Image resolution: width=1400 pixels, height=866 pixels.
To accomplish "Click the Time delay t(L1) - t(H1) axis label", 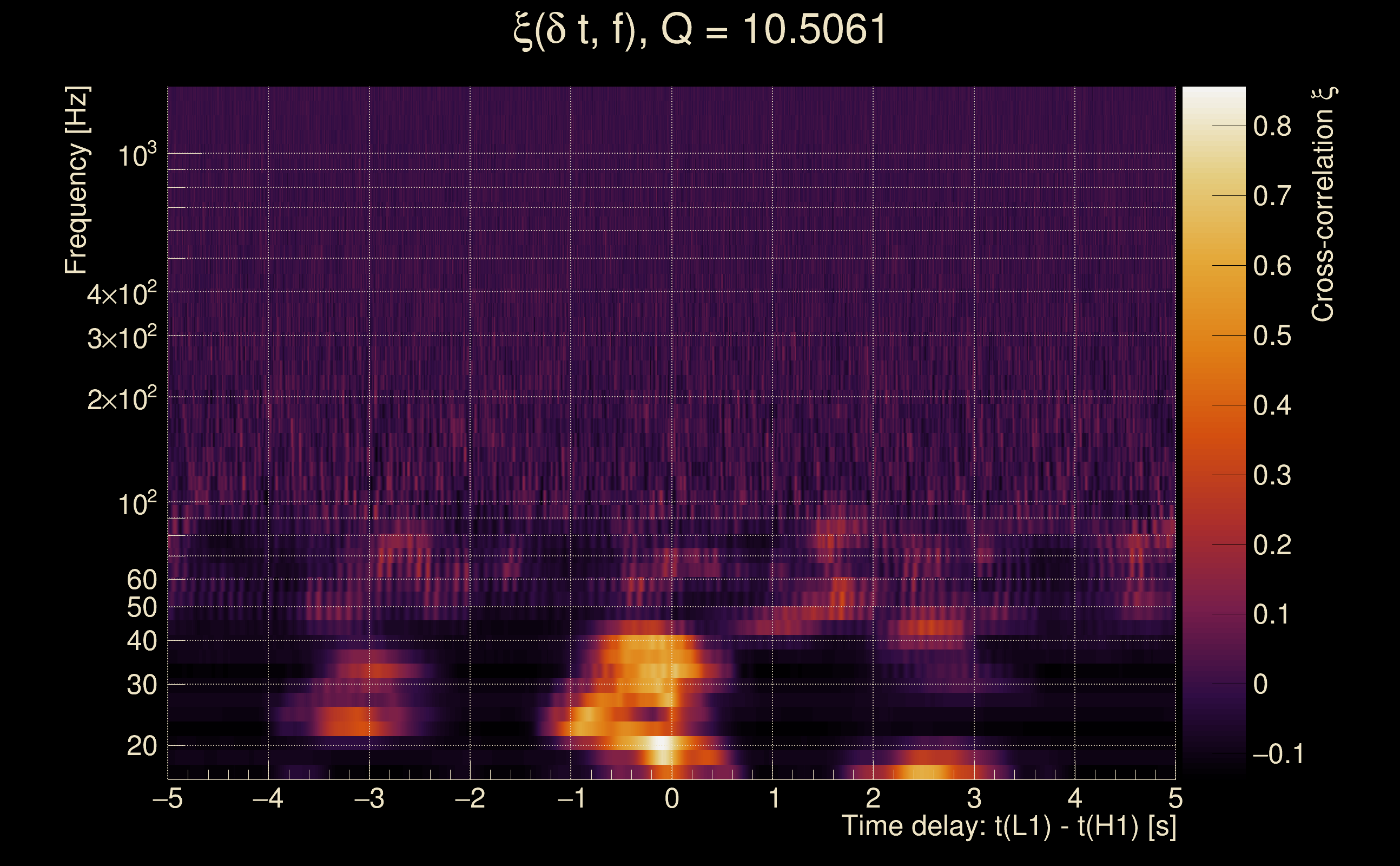I will [1008, 826].
